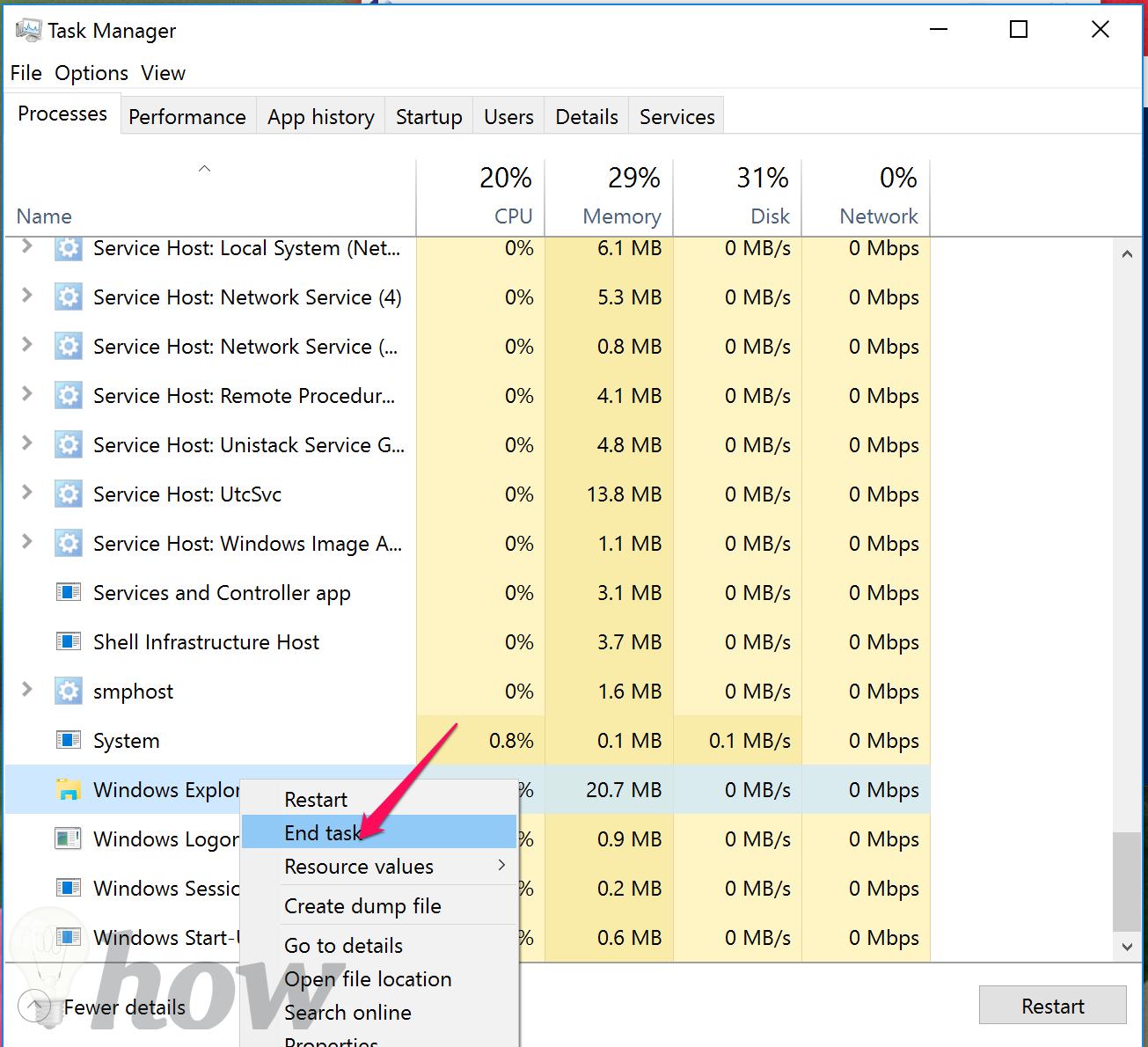1148x1047 pixels.
Task: Click the gear icon of Service Host: UtcSvc
Action: point(69,494)
